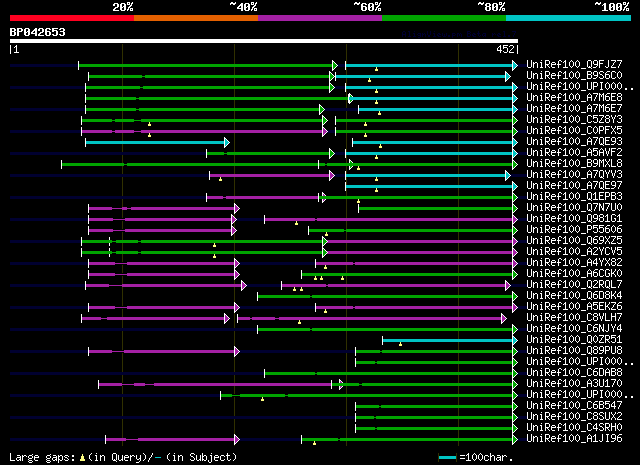The width and height of the screenshot is (640, 465).
Task: Pick hit UniRef100_A3U170
Action: click(x=574, y=384)
